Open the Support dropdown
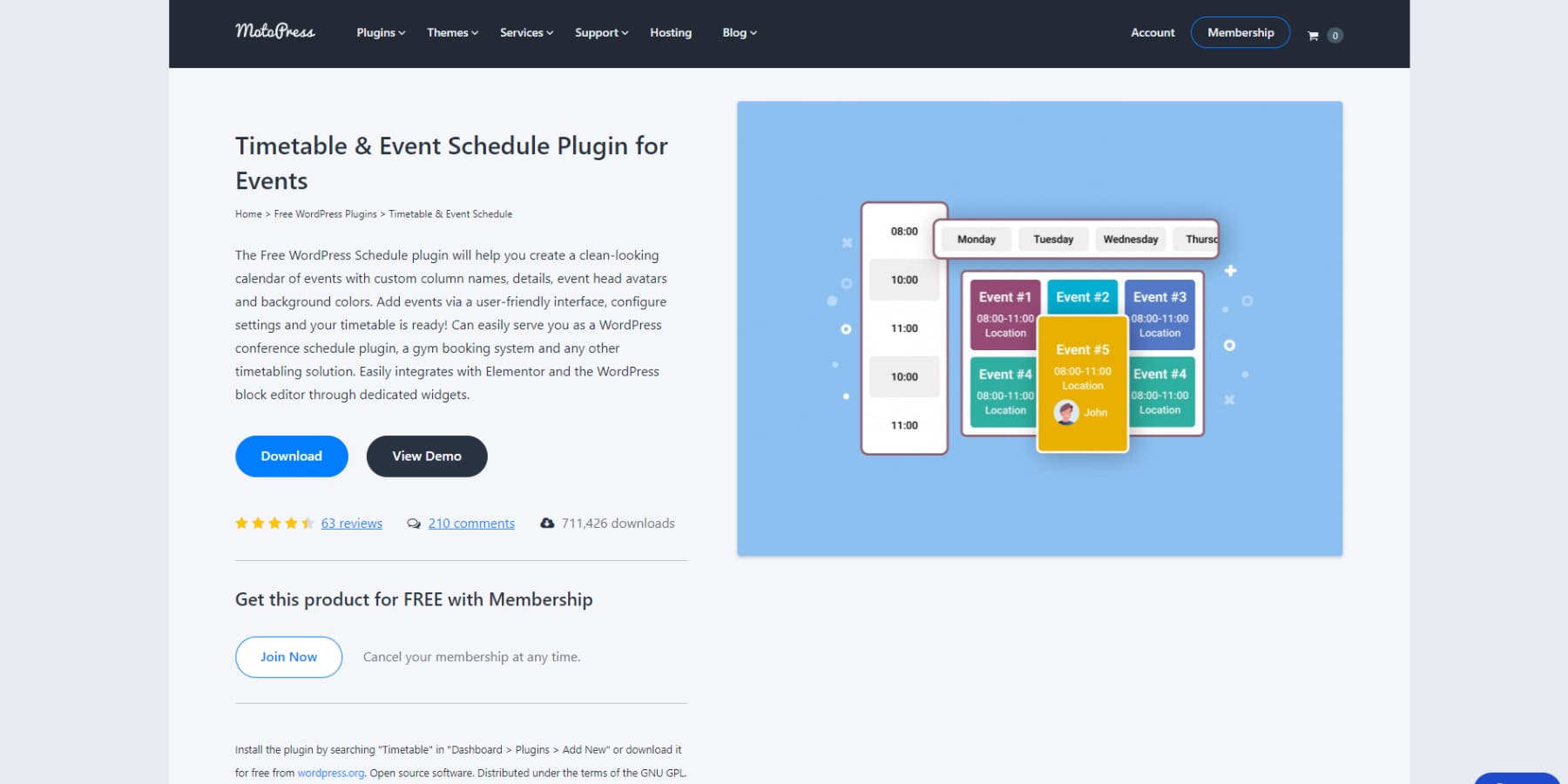The image size is (1568, 784). tap(599, 32)
